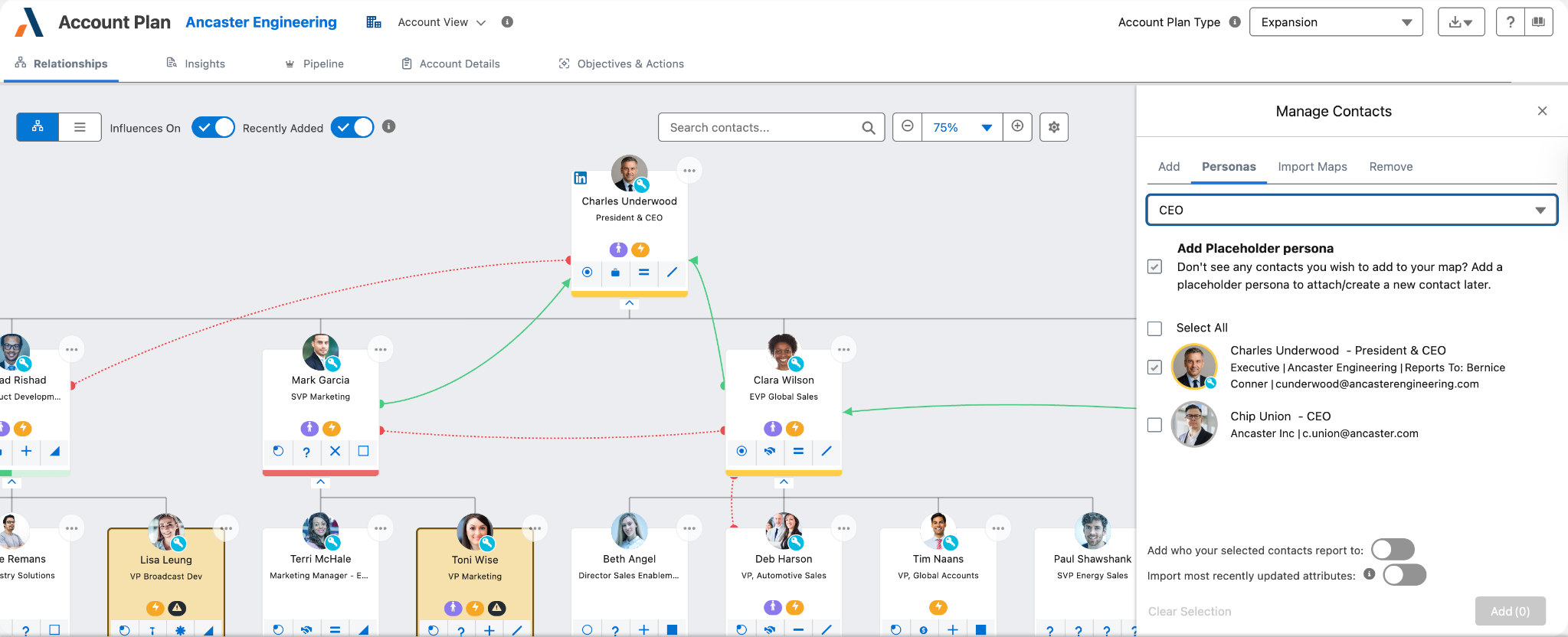
Task: Click Charles Underwood's briefcase attribute icon
Action: pos(615,272)
